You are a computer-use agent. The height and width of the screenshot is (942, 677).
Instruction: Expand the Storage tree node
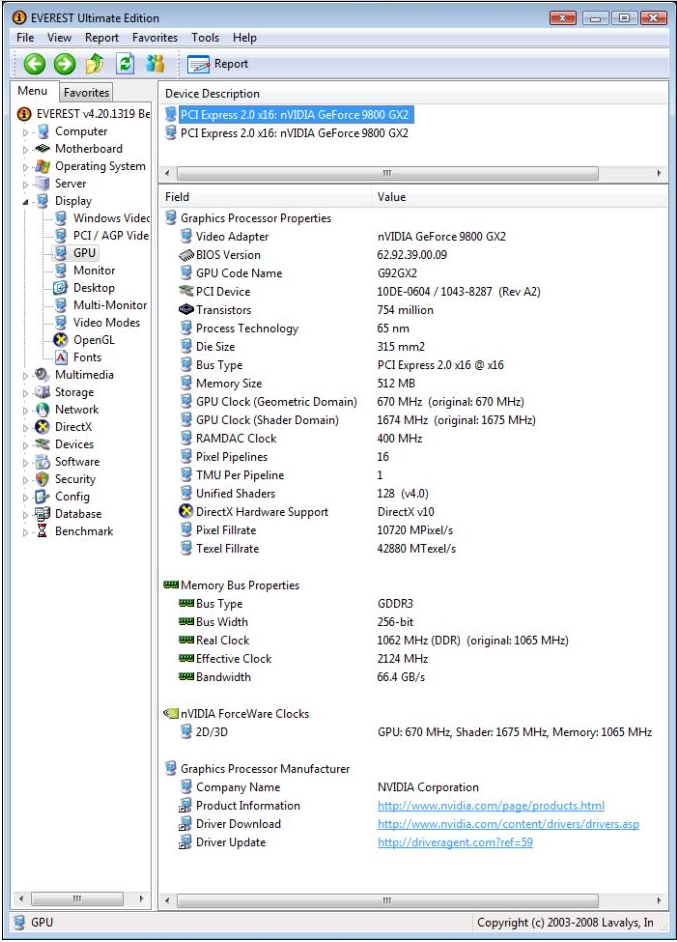point(26,393)
